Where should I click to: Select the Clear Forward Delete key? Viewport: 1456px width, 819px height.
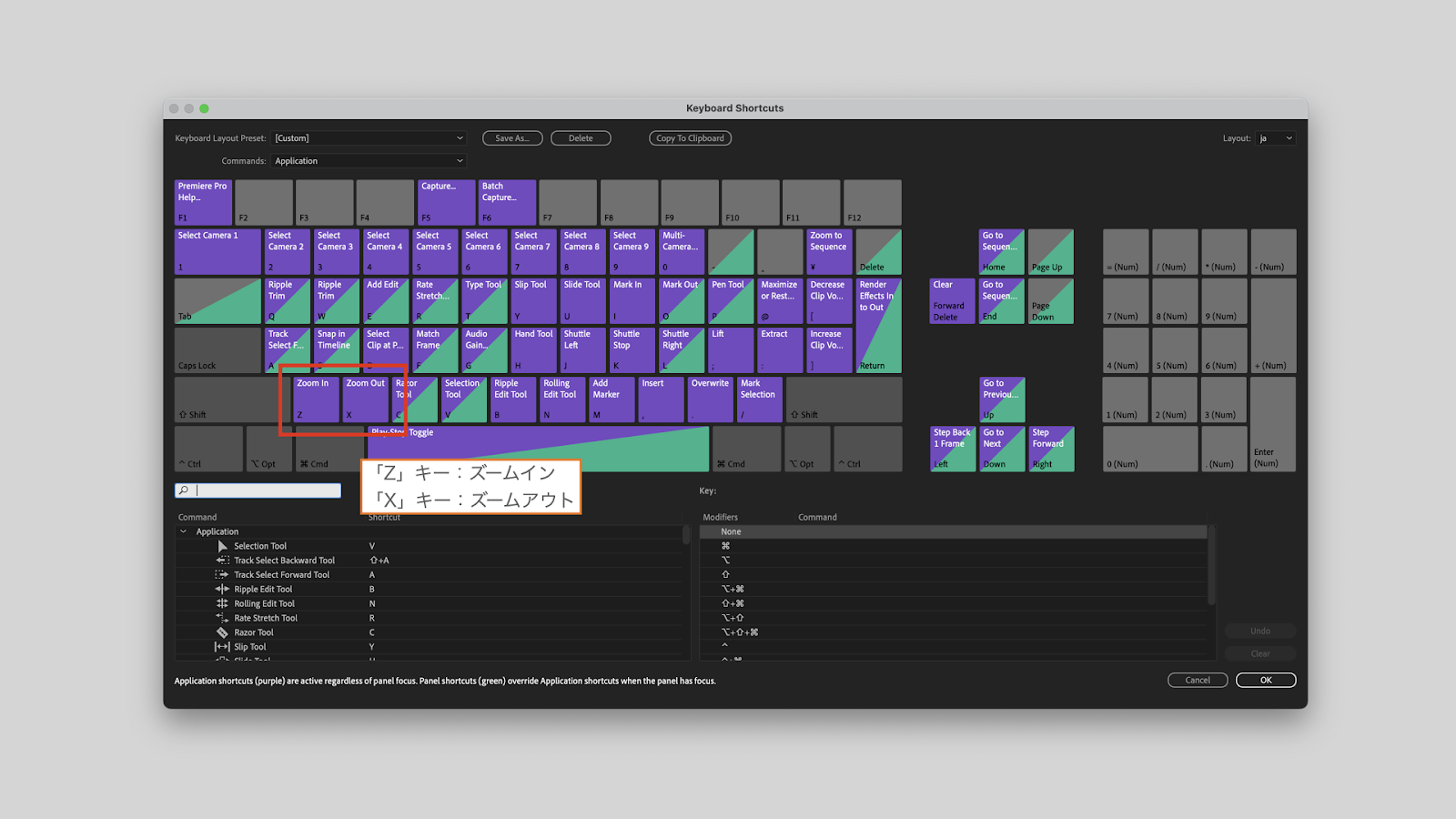pos(952,301)
